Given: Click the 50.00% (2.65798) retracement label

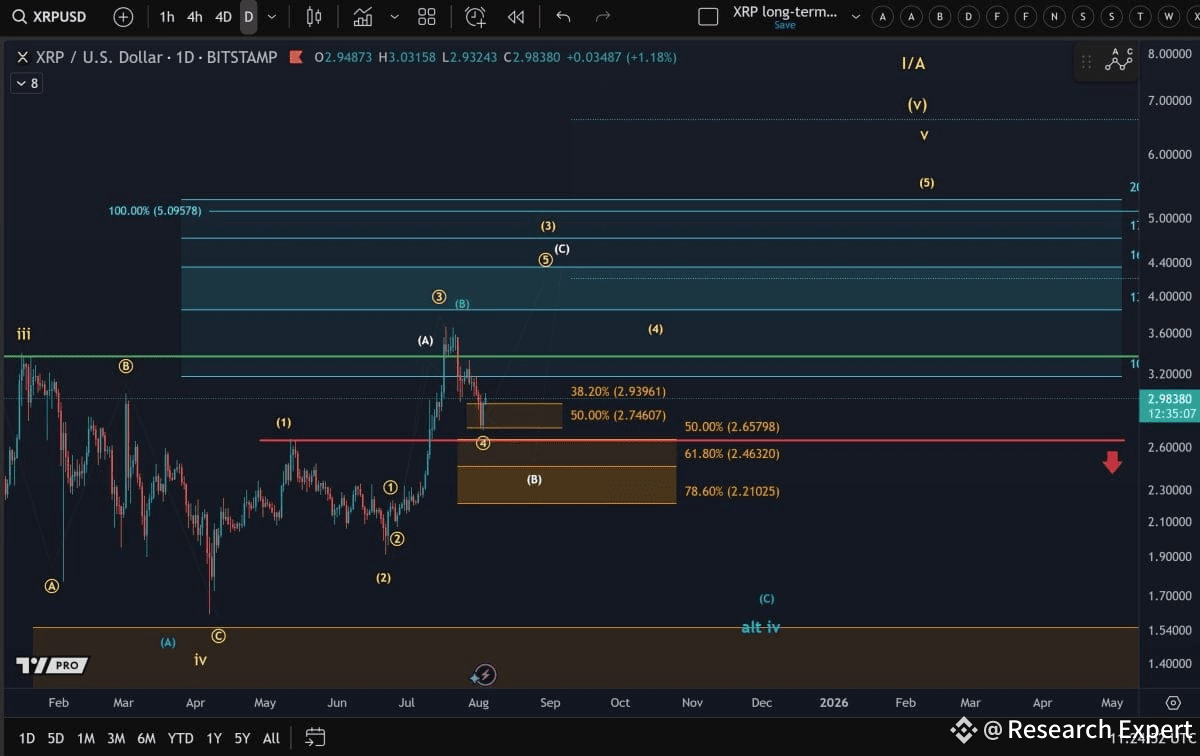Looking at the screenshot, I should click(x=732, y=427).
